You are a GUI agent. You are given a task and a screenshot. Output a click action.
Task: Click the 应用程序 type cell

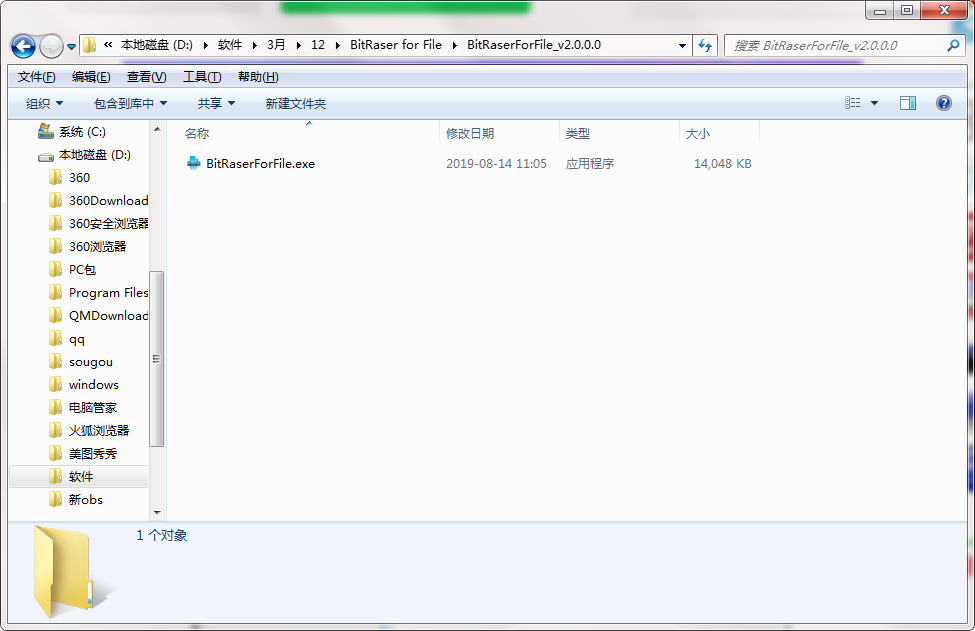tap(589, 164)
